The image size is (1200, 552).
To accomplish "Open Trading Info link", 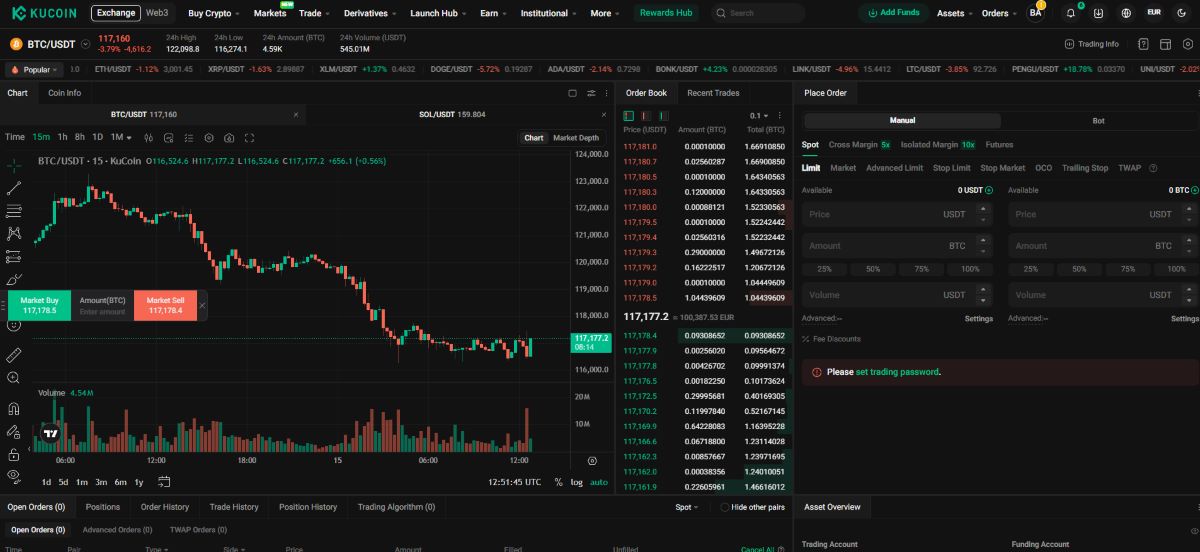I will coord(1092,44).
